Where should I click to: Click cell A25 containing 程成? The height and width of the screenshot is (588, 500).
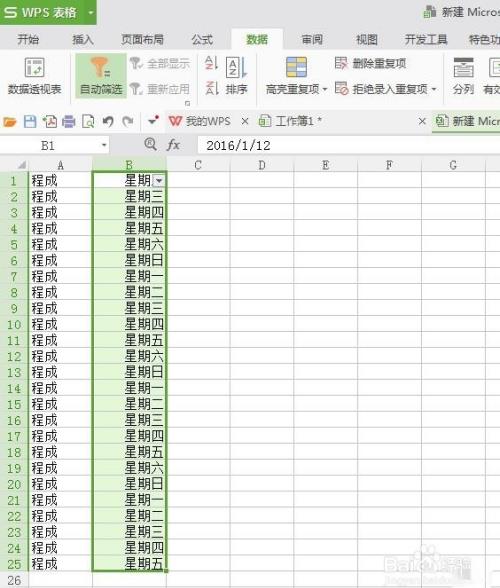tap(60, 564)
